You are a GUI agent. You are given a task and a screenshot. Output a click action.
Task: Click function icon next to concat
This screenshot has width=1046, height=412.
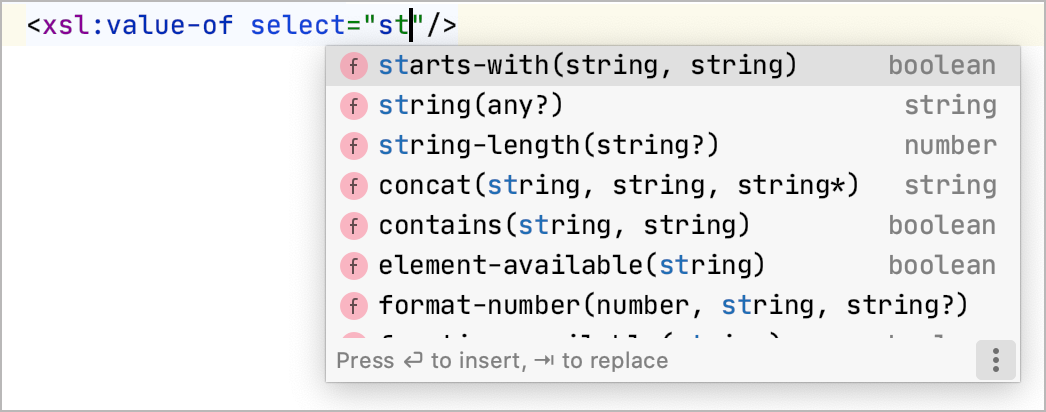pos(354,186)
